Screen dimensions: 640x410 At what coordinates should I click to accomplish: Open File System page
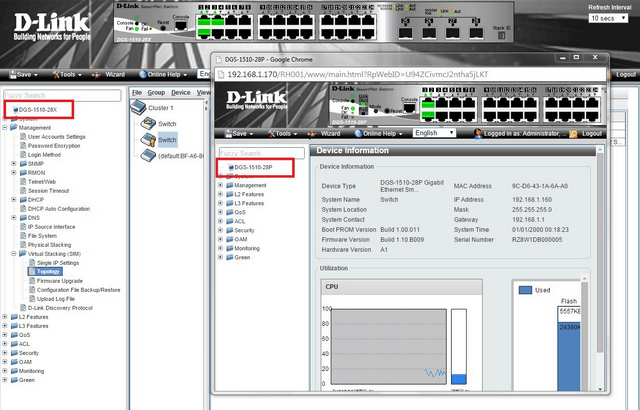[42, 235]
